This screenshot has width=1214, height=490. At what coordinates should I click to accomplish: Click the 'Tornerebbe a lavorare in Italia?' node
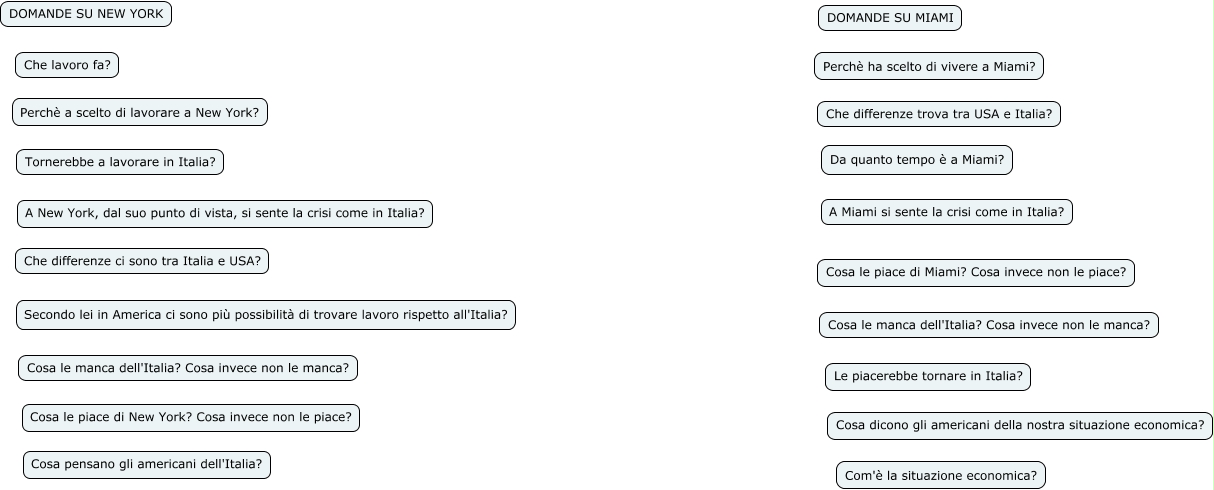point(120,161)
